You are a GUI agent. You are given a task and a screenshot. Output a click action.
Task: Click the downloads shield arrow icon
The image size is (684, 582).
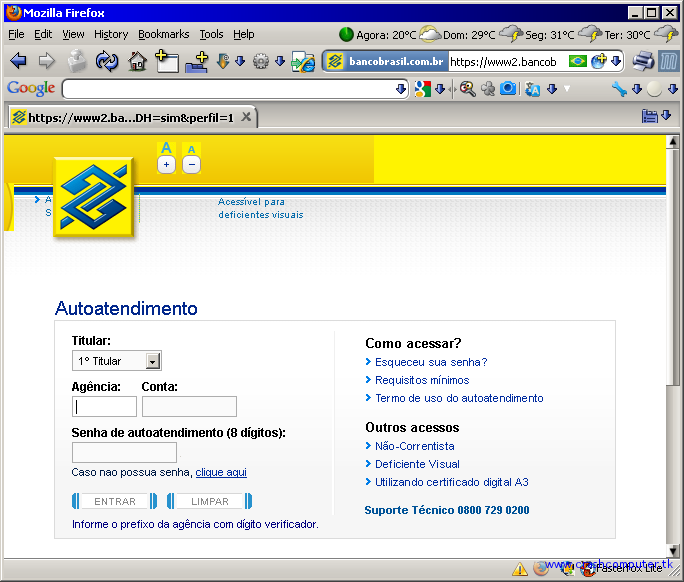(223, 62)
